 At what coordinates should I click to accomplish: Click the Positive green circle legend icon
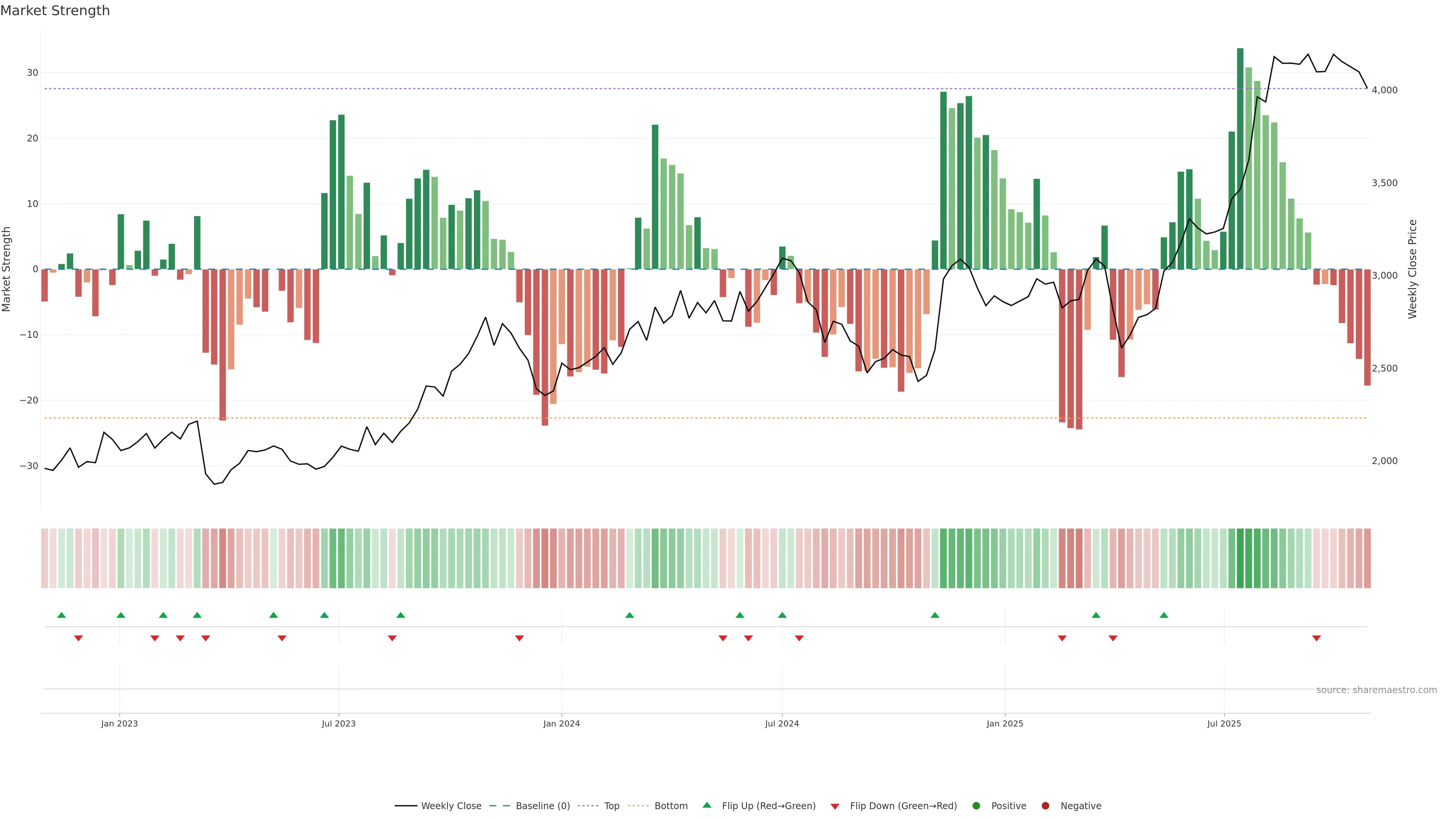click(976, 806)
